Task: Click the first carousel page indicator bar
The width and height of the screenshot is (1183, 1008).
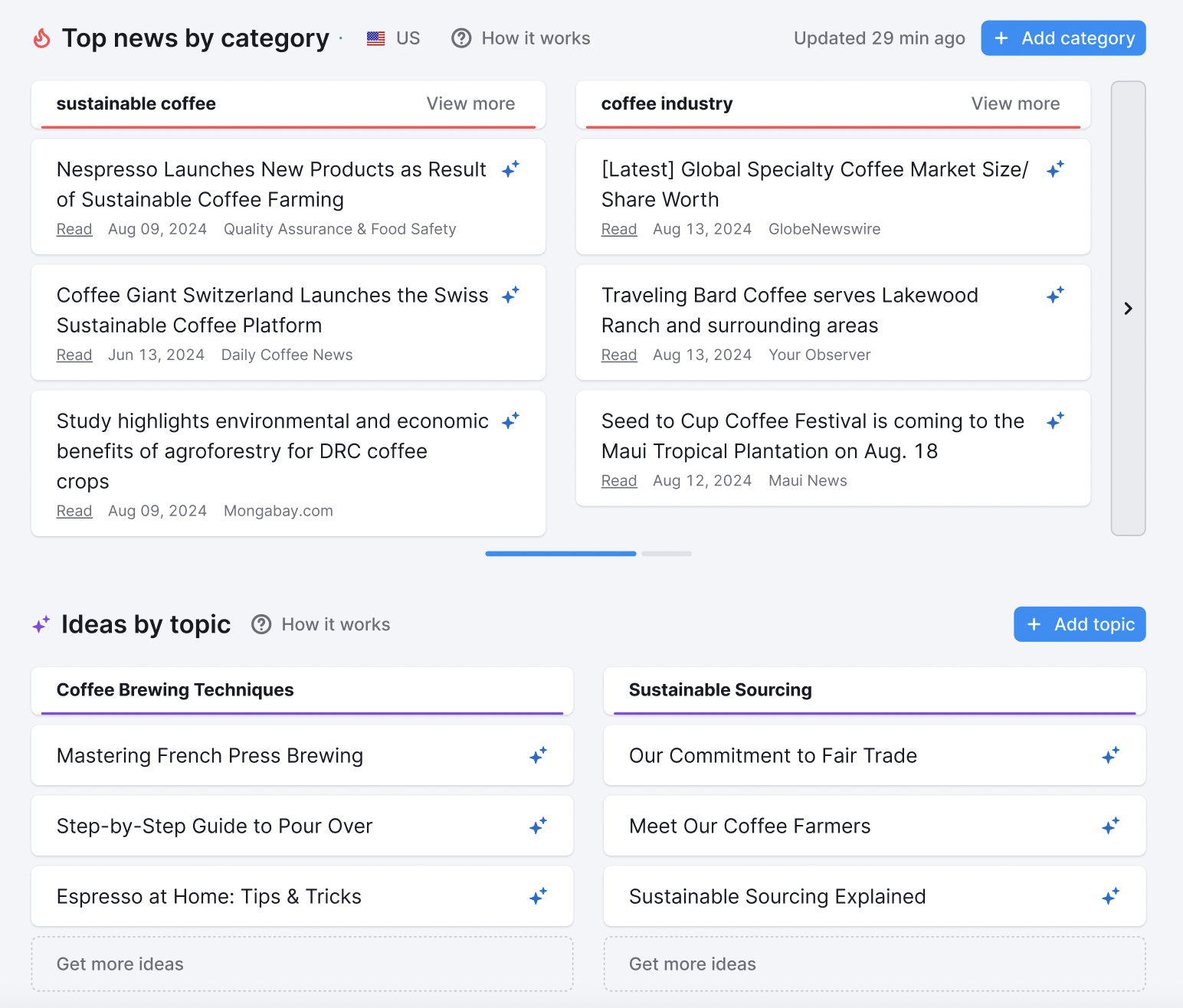Action: [x=560, y=553]
